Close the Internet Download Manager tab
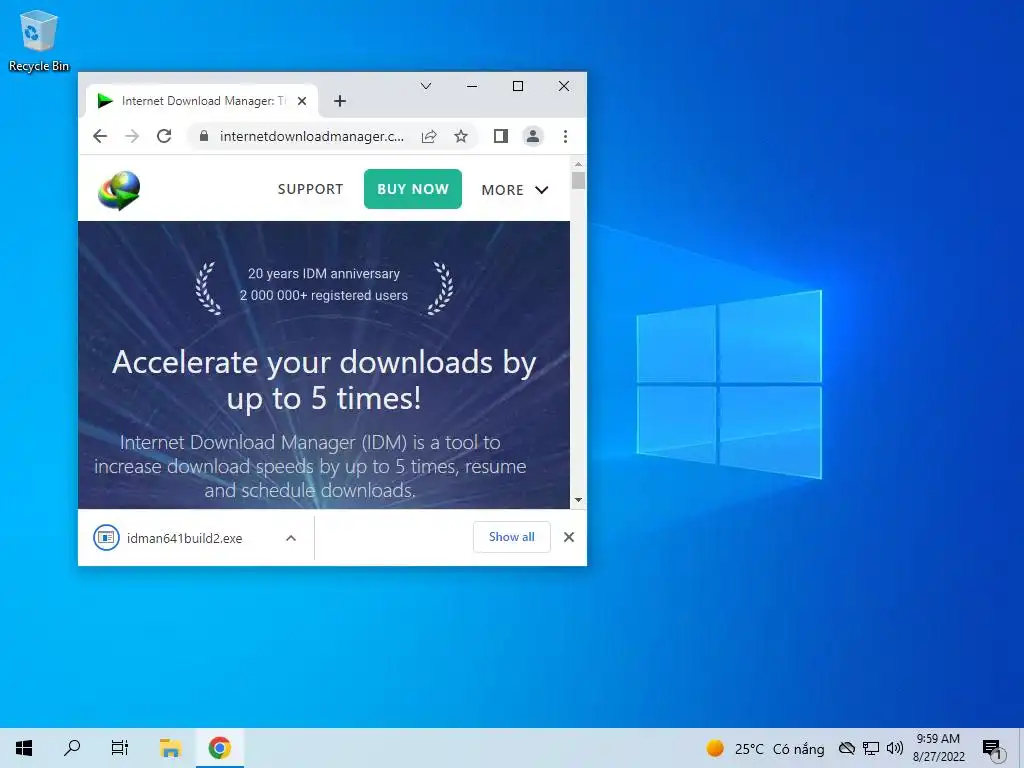The image size is (1024, 768). [302, 101]
